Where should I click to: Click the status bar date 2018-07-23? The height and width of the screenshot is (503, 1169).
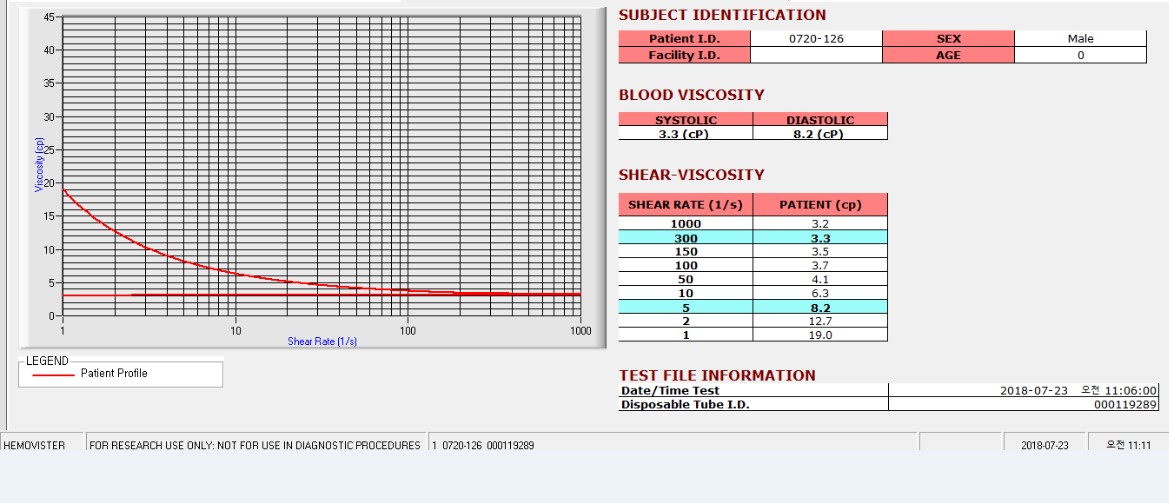1044,446
